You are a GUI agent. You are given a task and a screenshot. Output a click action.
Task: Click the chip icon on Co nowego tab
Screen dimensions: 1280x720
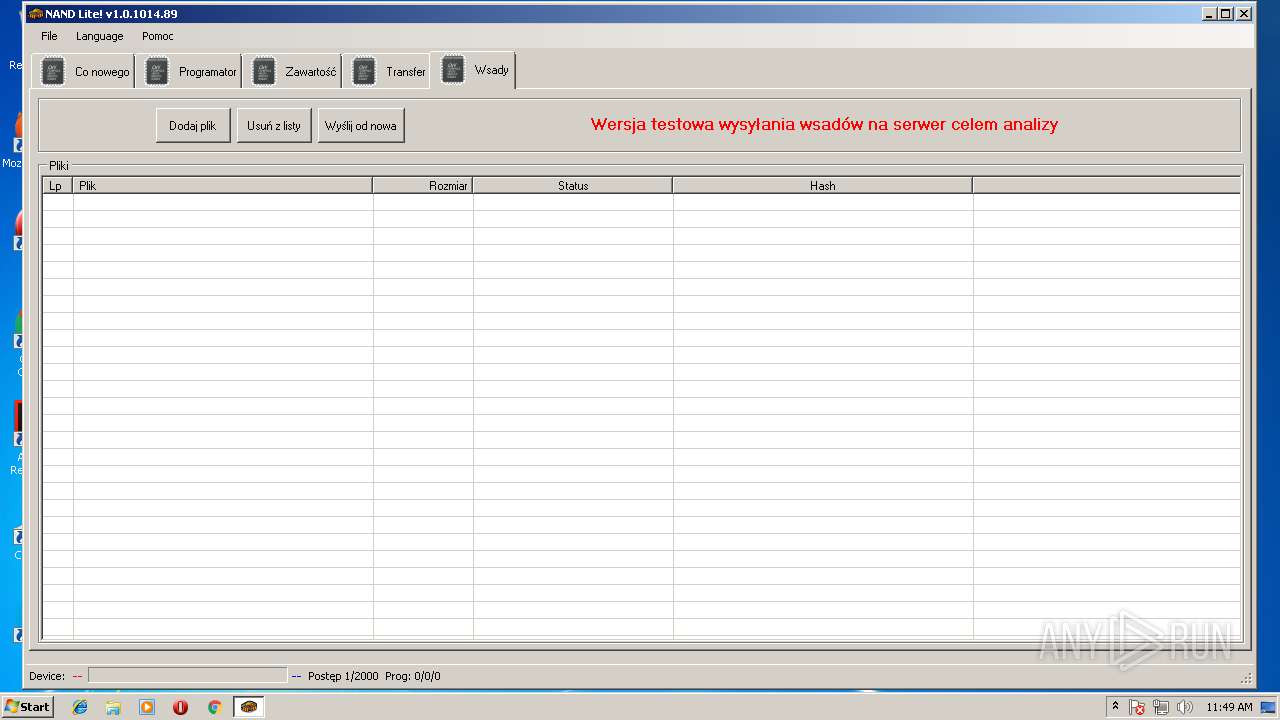[x=53, y=72]
